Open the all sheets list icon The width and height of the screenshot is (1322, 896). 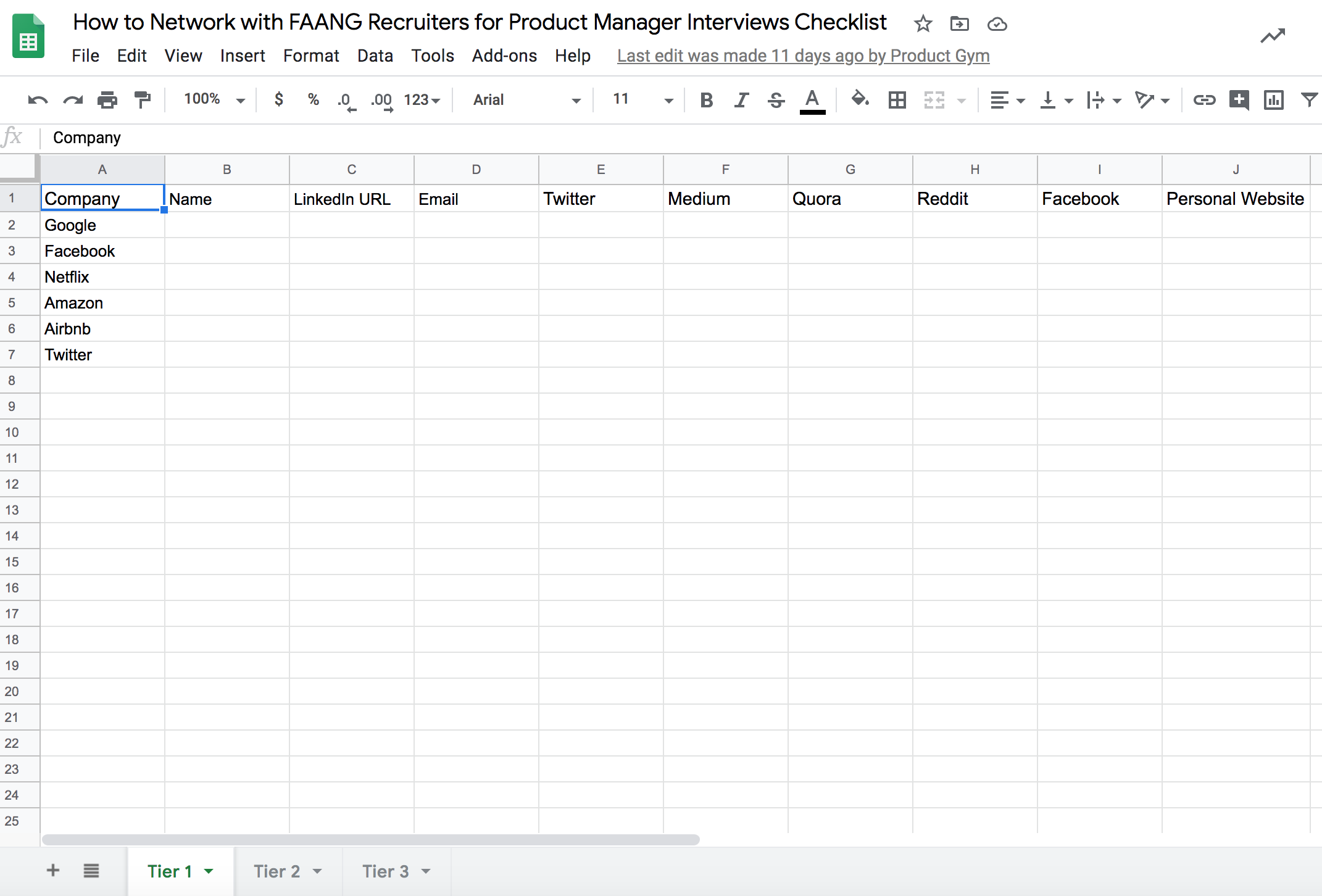[x=91, y=871]
